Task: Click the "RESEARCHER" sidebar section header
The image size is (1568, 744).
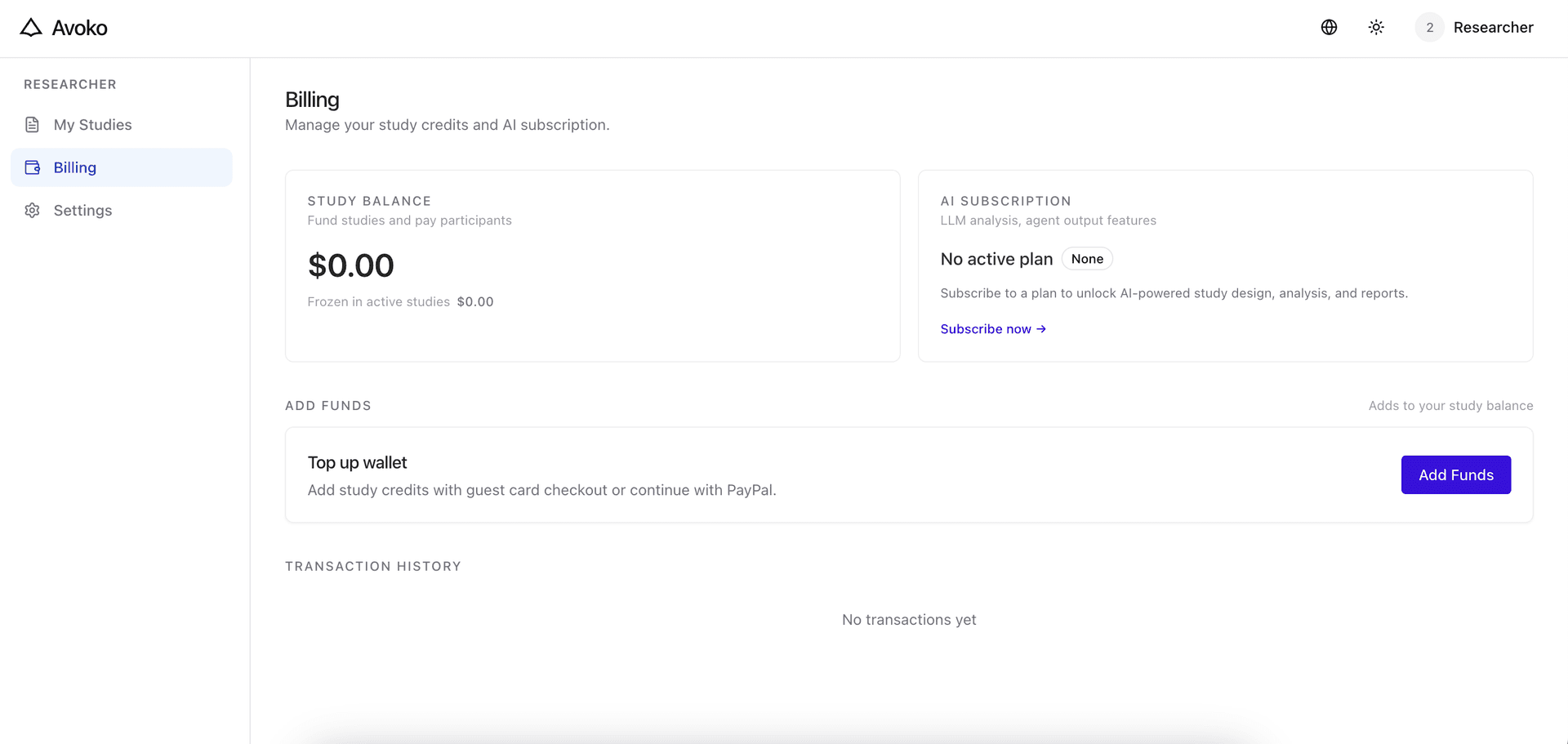Action: pos(69,84)
